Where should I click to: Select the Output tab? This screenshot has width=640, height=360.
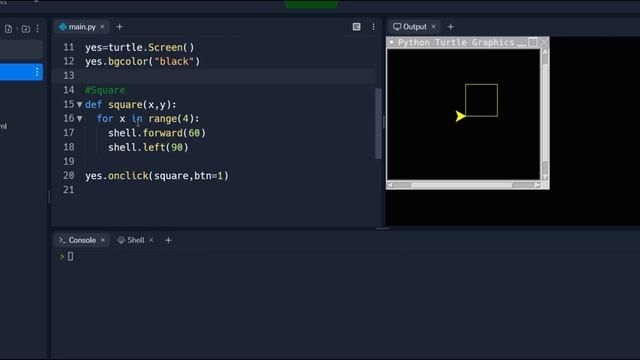click(x=410, y=27)
